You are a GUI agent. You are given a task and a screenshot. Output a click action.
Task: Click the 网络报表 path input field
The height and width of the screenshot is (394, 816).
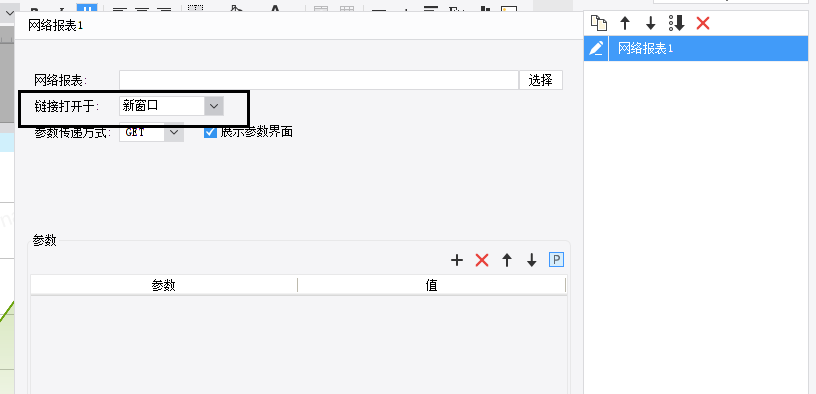click(x=318, y=80)
